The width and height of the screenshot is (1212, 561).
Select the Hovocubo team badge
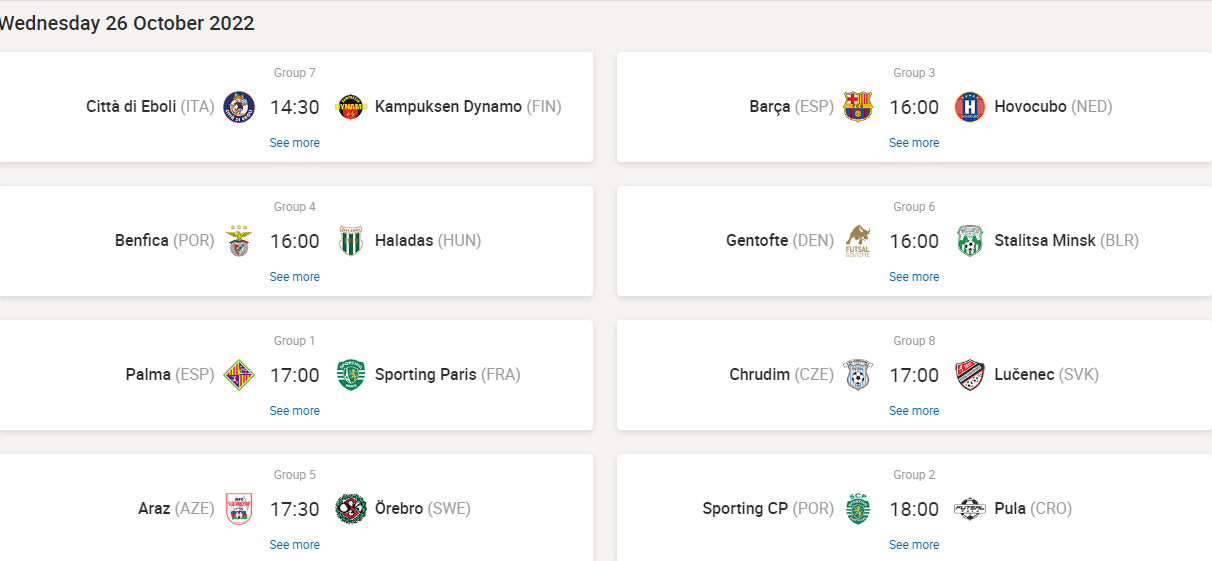coord(970,107)
